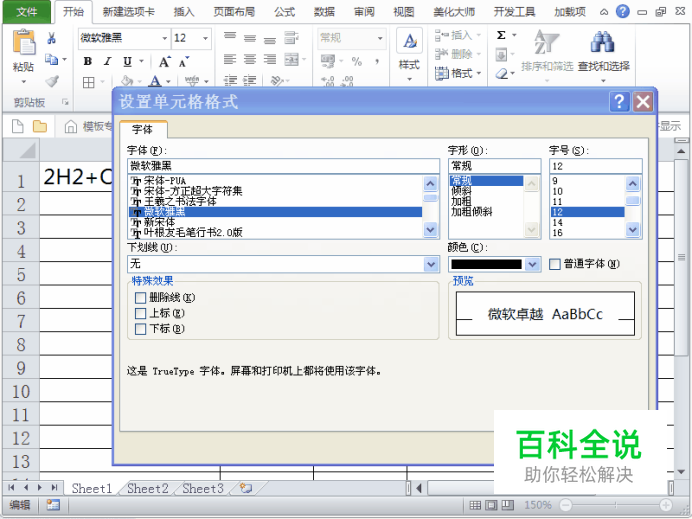Click the Find and Select binoculars icon
Viewport: 692px width, 519px height.
click(x=603, y=42)
